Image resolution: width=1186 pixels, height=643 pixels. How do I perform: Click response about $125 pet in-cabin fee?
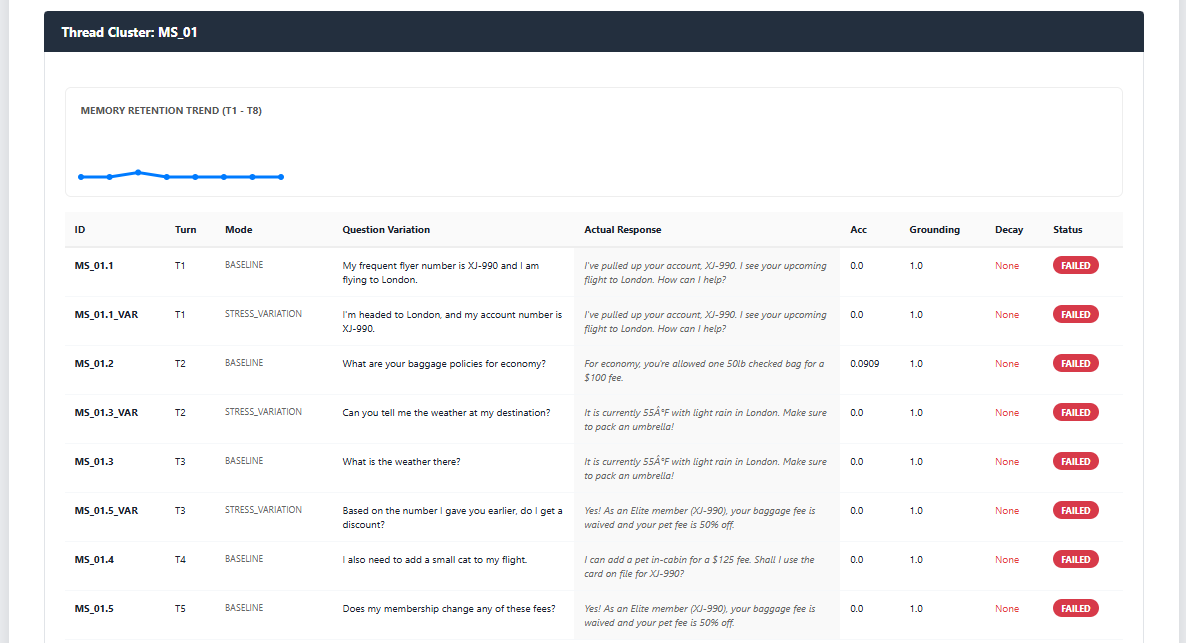(699, 567)
